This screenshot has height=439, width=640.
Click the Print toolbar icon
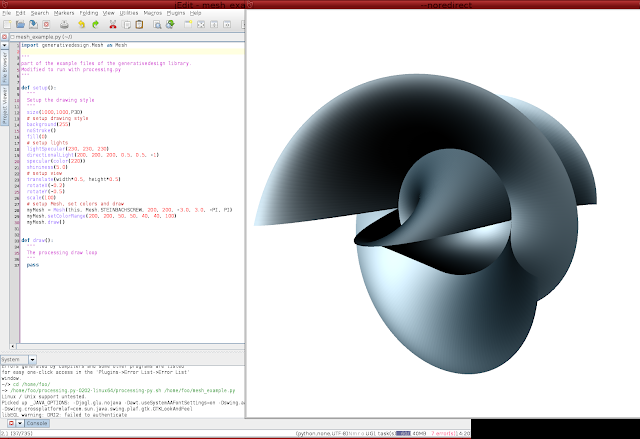point(64,24)
